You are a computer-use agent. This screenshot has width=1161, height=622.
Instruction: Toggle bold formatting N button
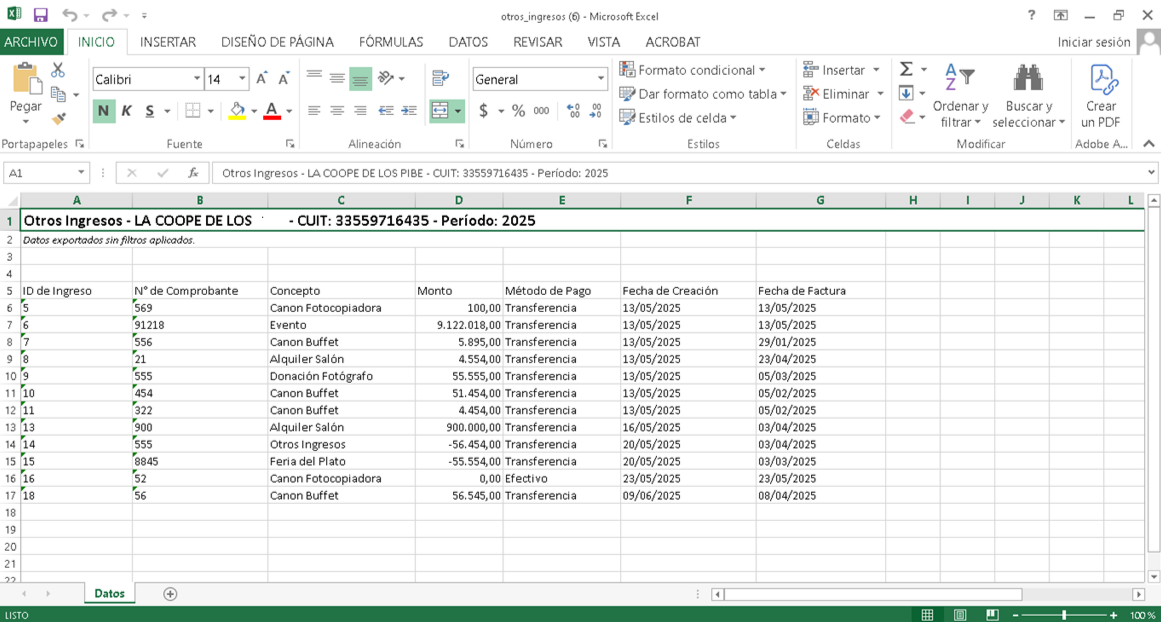click(x=103, y=111)
